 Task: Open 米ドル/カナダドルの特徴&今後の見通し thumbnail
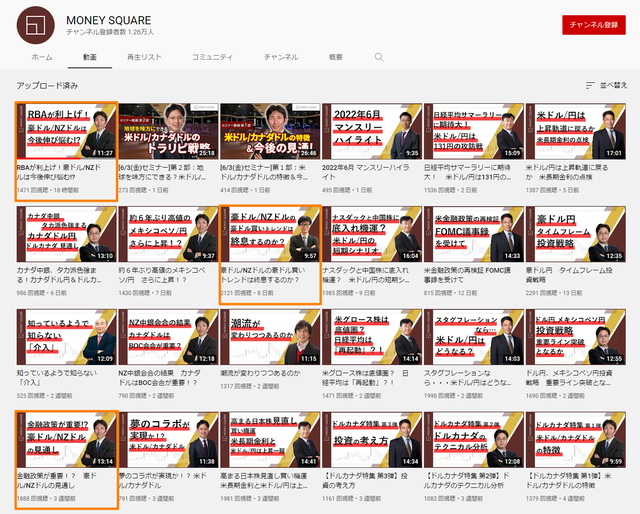coord(270,131)
